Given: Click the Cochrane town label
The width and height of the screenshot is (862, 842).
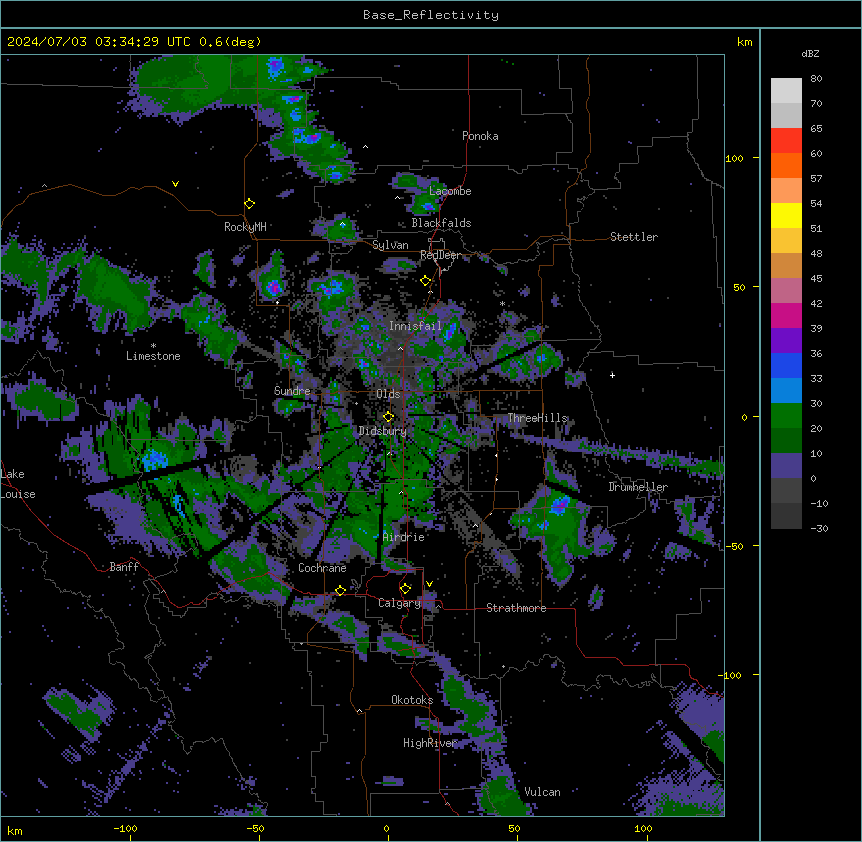Looking at the screenshot, I should 322,568.
